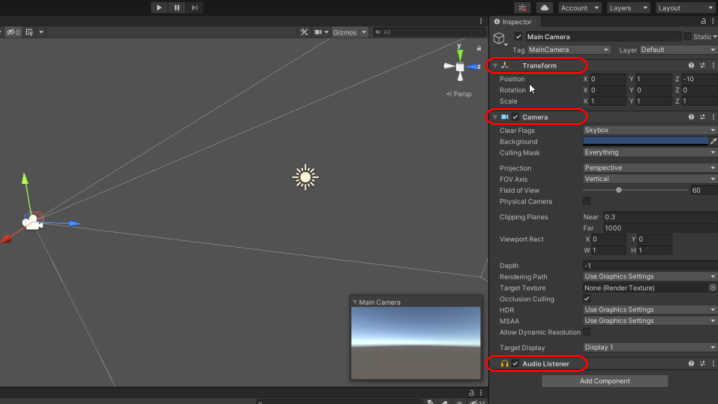Image resolution: width=718 pixels, height=404 pixels.
Task: Click the blue Z axis cone on orientation gizmo
Action: point(473,67)
